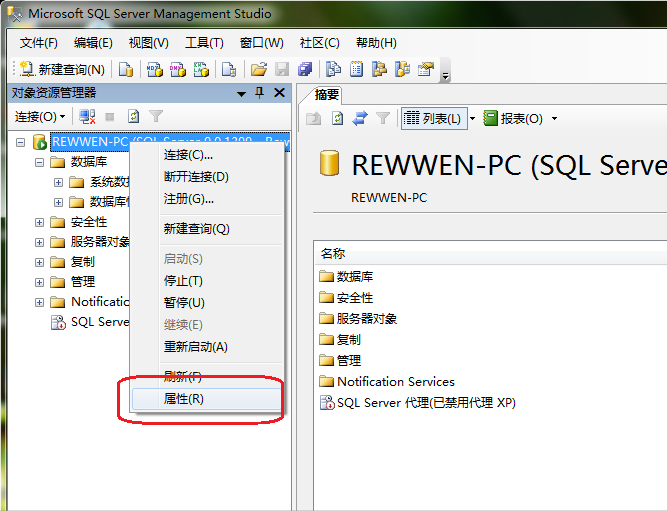Select the 列表(L) view button
Image resolution: width=667 pixels, height=511 pixels.
click(434, 118)
